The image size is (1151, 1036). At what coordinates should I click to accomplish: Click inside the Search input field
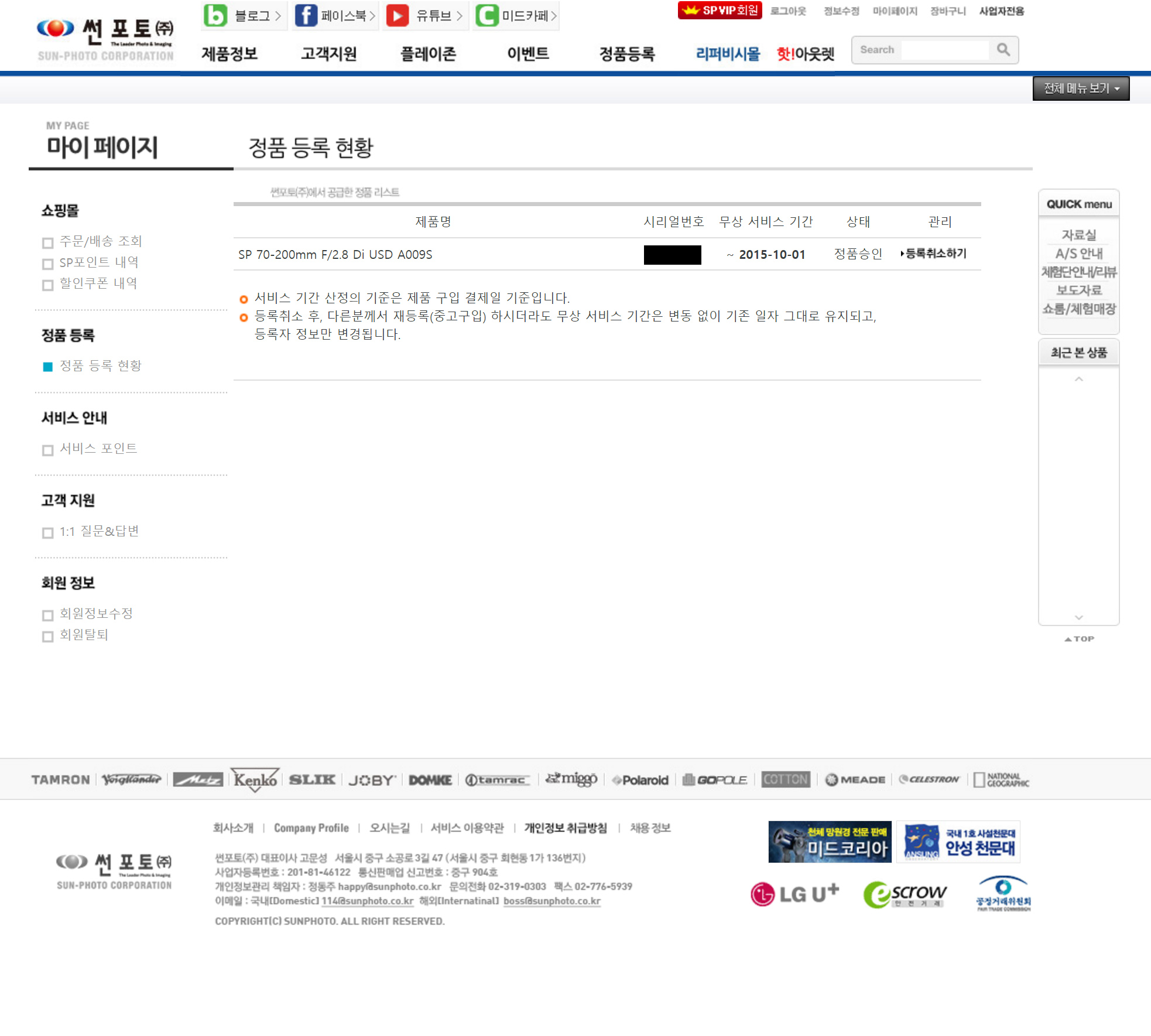(x=944, y=50)
